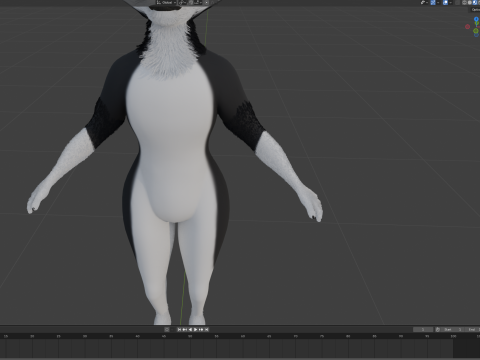Screen dimensions: 480x360
Task: Jump to next keyframe
Action: [201, 329]
